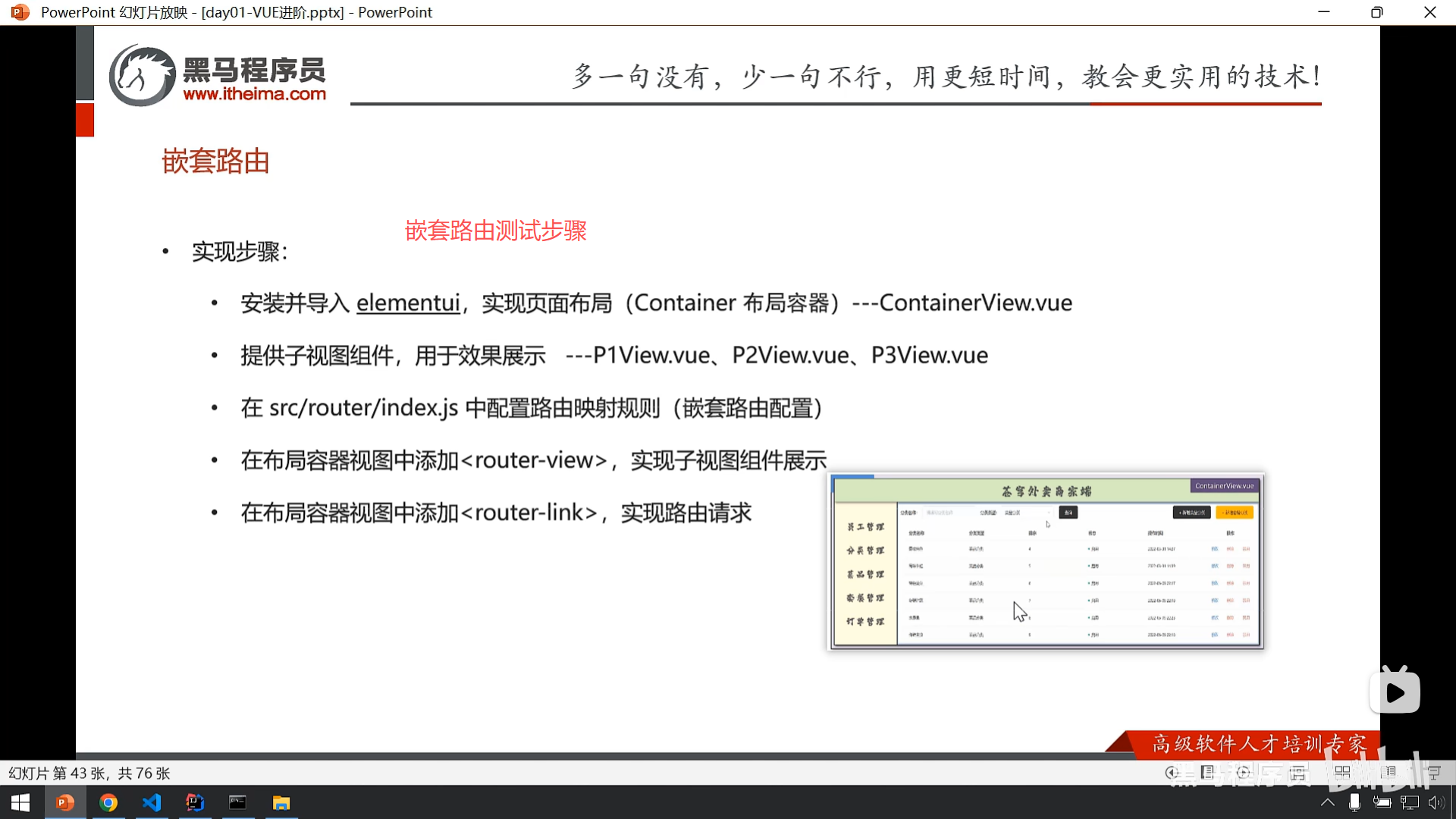Viewport: 1456px width, 819px height.
Task: Advance to the next slide arrow icon
Action: point(1243,773)
